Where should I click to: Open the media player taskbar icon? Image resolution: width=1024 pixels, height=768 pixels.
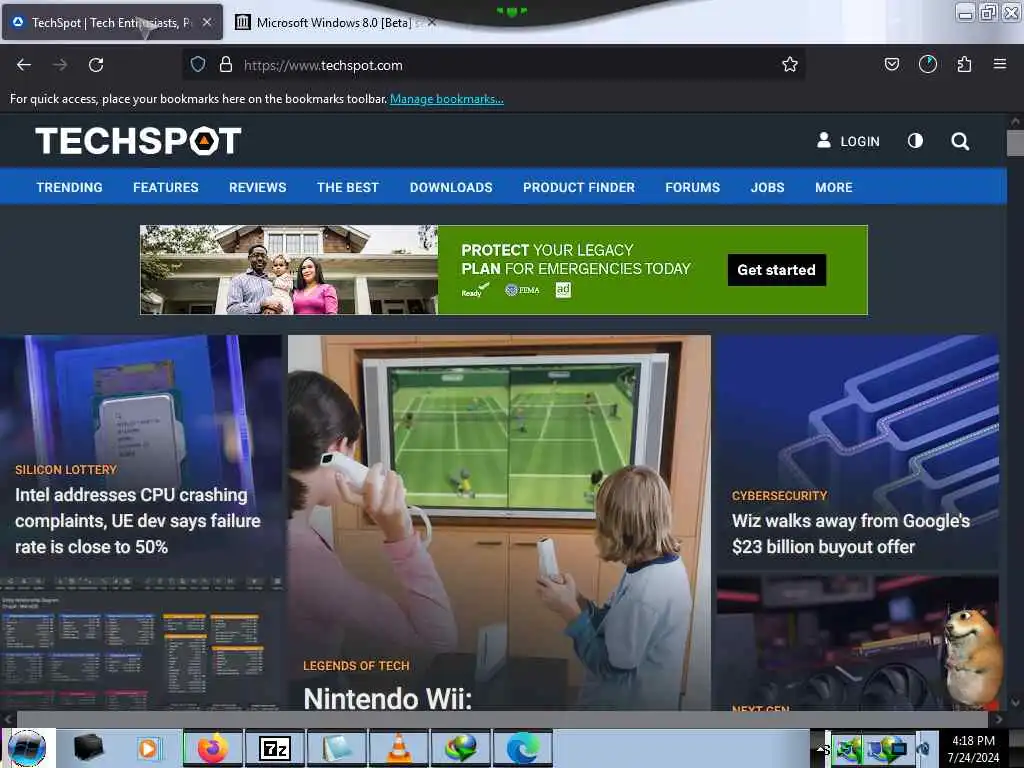click(x=148, y=748)
